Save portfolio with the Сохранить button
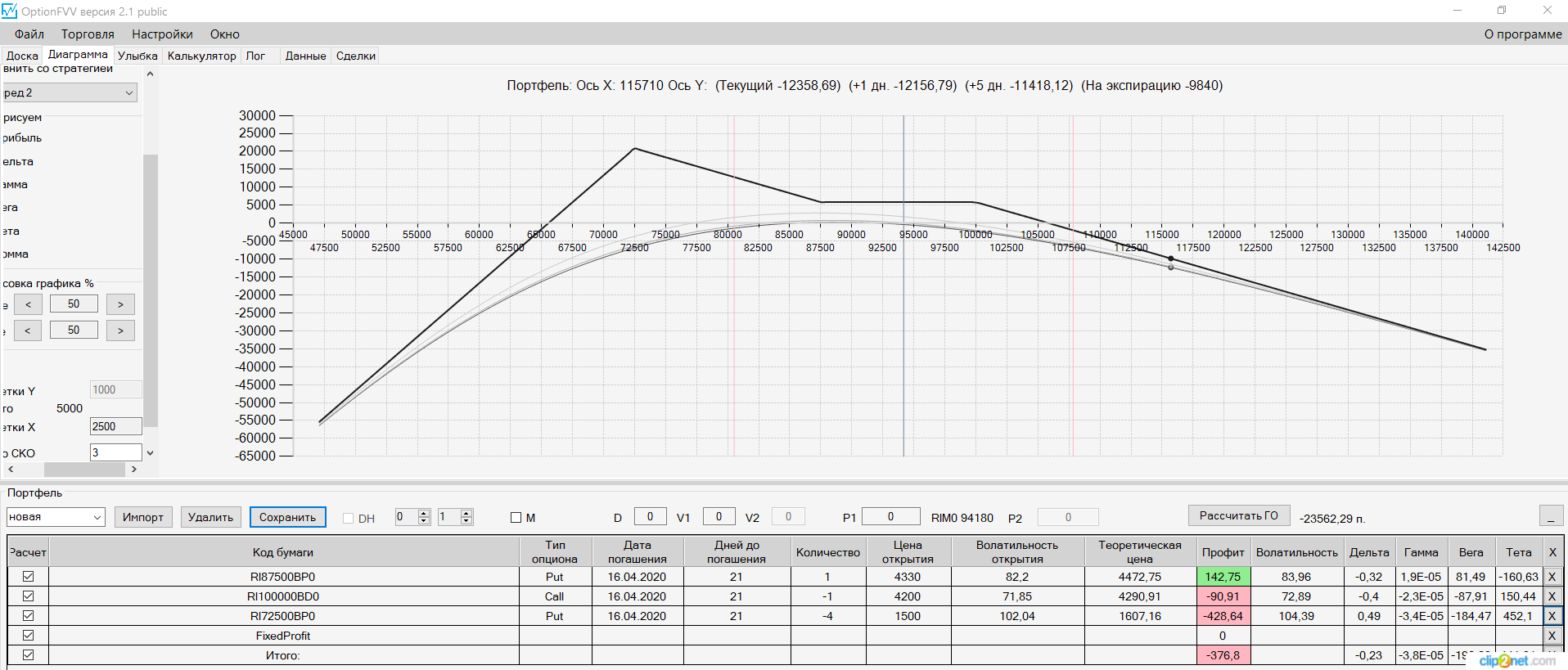 coord(287,517)
